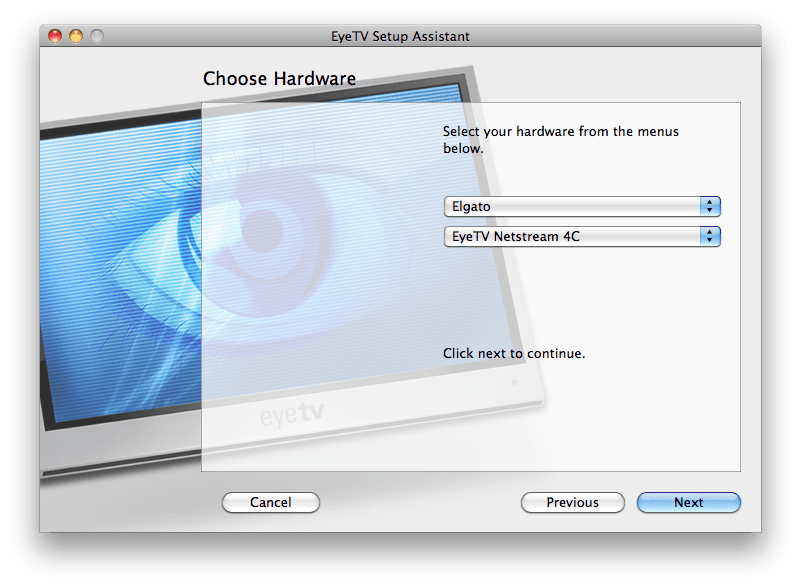Click the grayed-out zoom window button
801x587 pixels.
pyautogui.click(x=97, y=36)
